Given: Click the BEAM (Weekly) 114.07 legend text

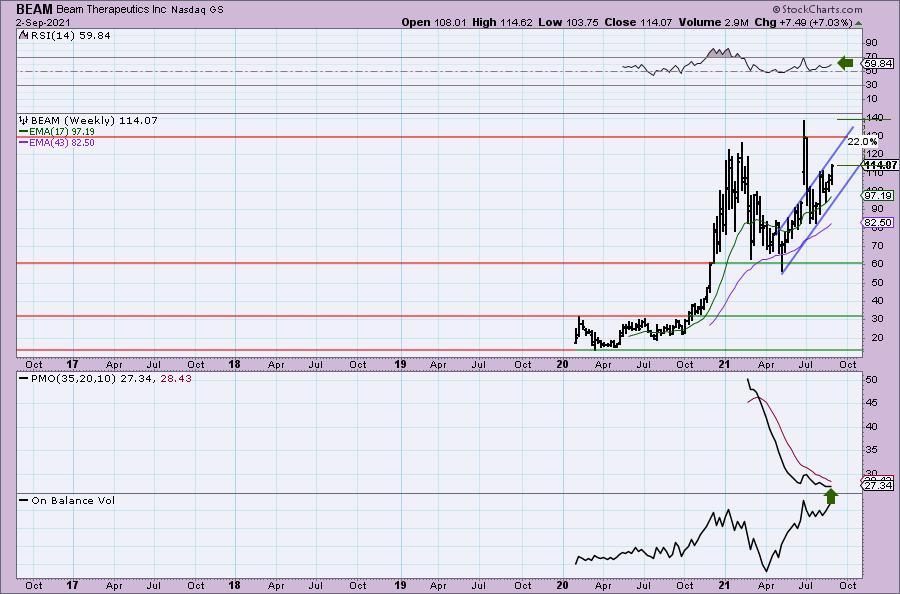Looking at the screenshot, I should coord(94,121).
